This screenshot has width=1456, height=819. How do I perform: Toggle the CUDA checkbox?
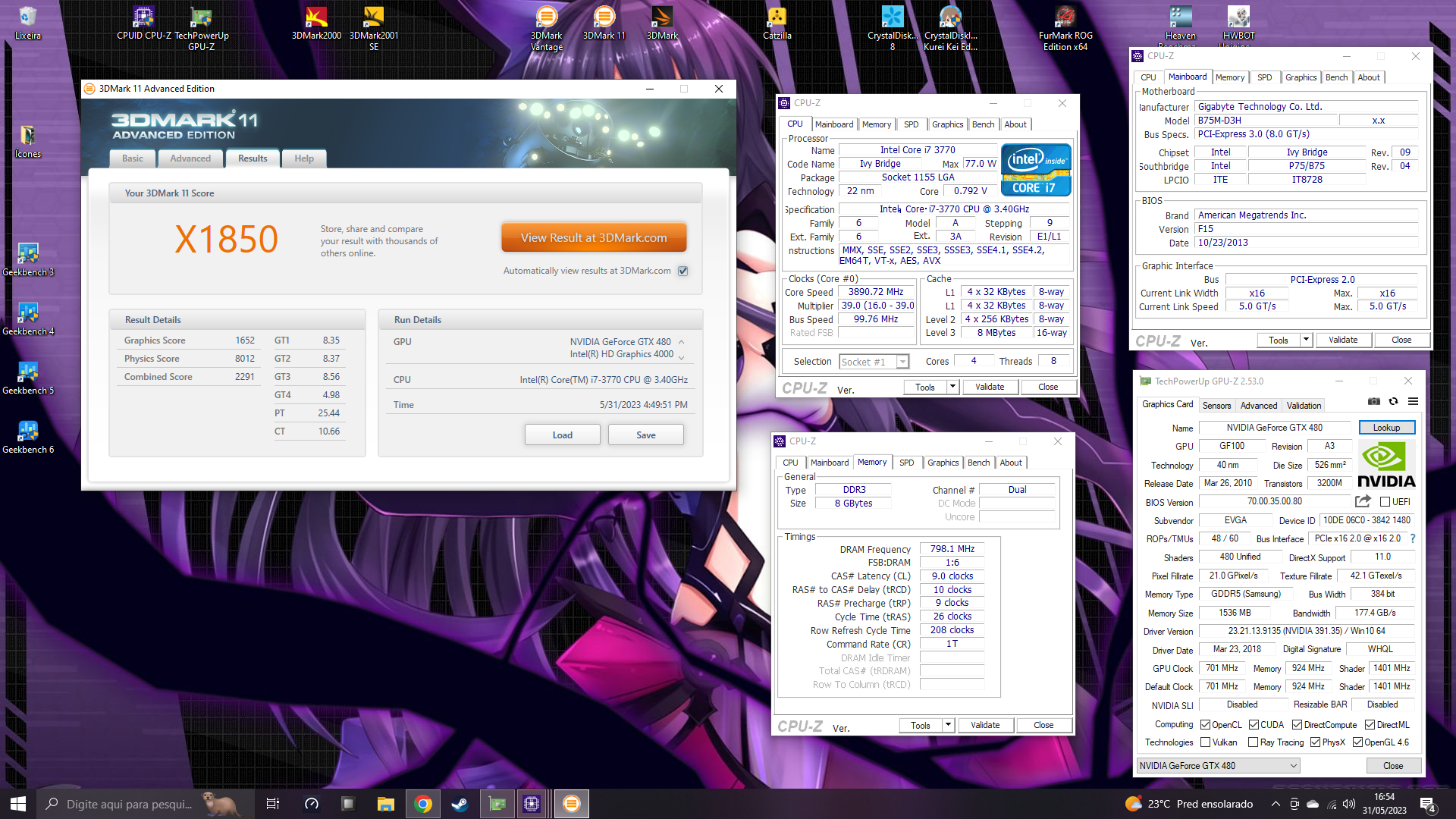click(x=1254, y=725)
